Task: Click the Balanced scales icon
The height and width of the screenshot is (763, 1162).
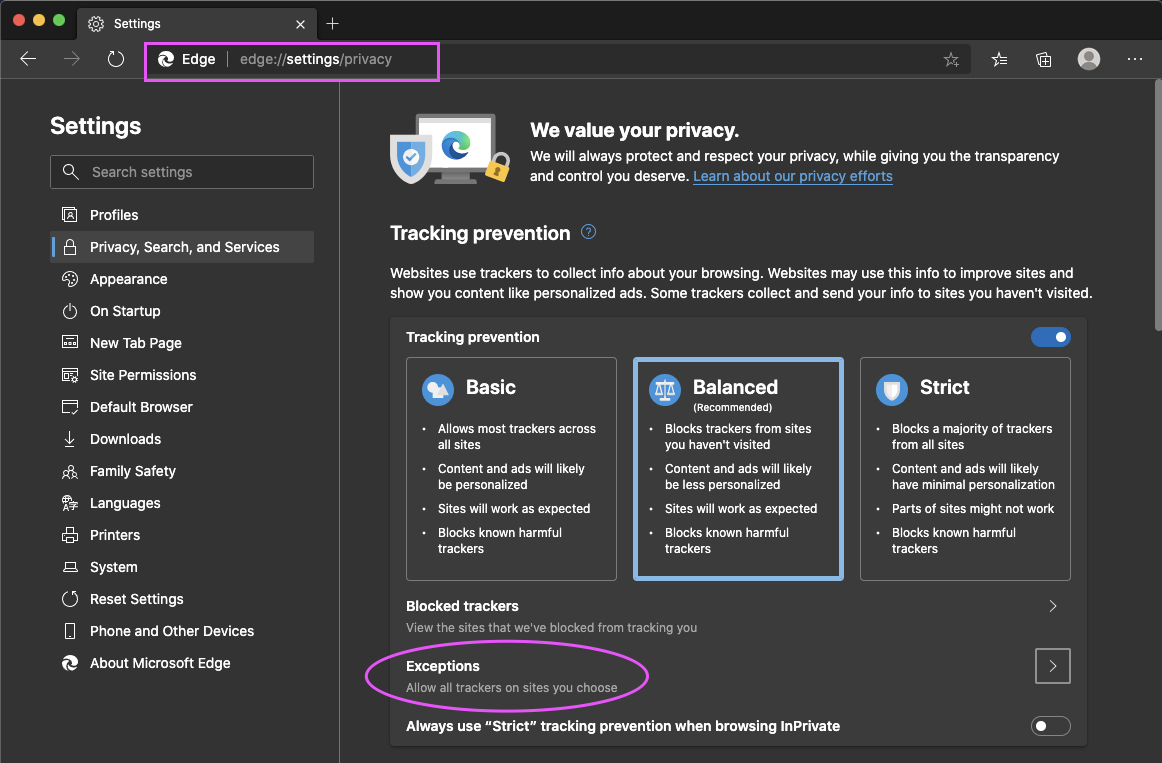Action: [665, 390]
